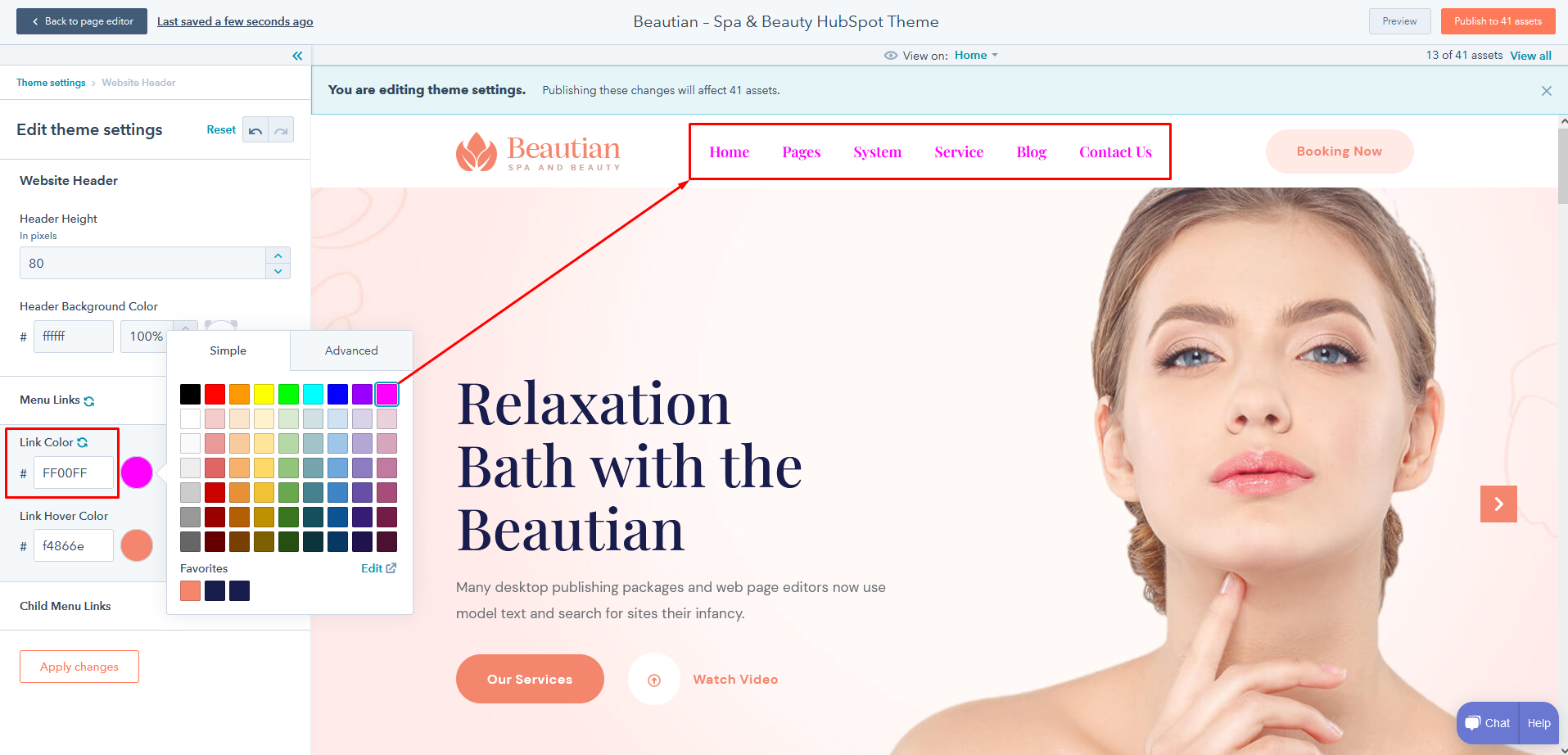The width and height of the screenshot is (1568, 755).
Task: Click the Watch Video play icon
Action: point(654,680)
